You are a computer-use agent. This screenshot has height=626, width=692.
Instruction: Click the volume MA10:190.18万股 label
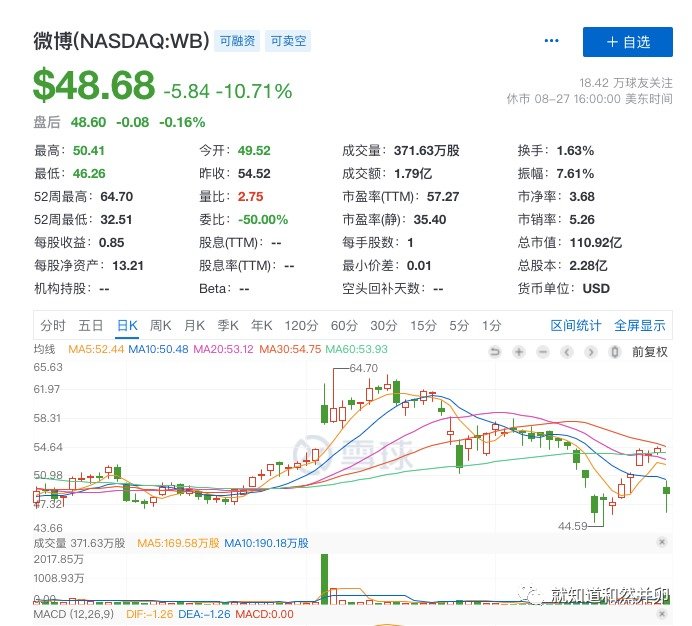(x=266, y=543)
